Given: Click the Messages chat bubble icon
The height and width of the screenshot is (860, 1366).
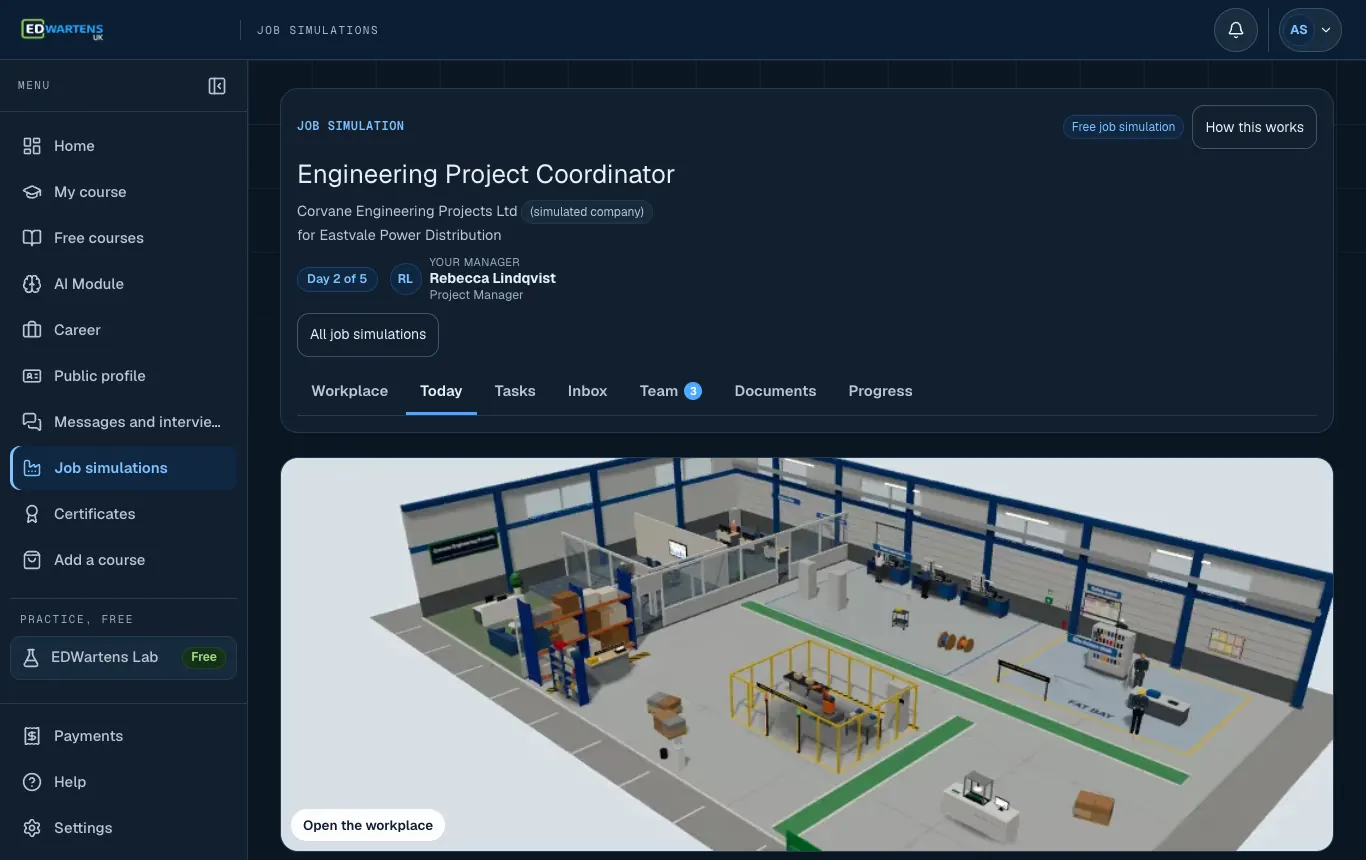Looking at the screenshot, I should point(32,422).
